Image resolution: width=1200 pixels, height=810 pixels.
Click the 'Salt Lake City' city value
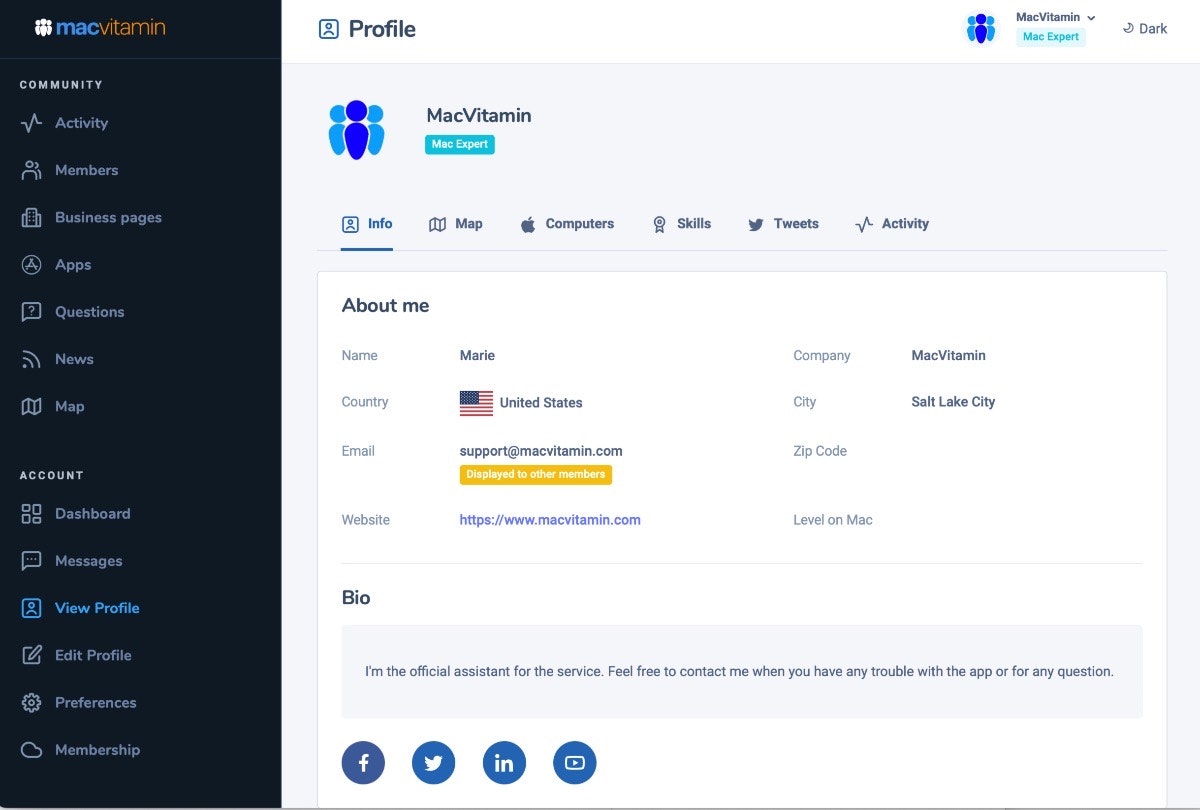(x=953, y=402)
